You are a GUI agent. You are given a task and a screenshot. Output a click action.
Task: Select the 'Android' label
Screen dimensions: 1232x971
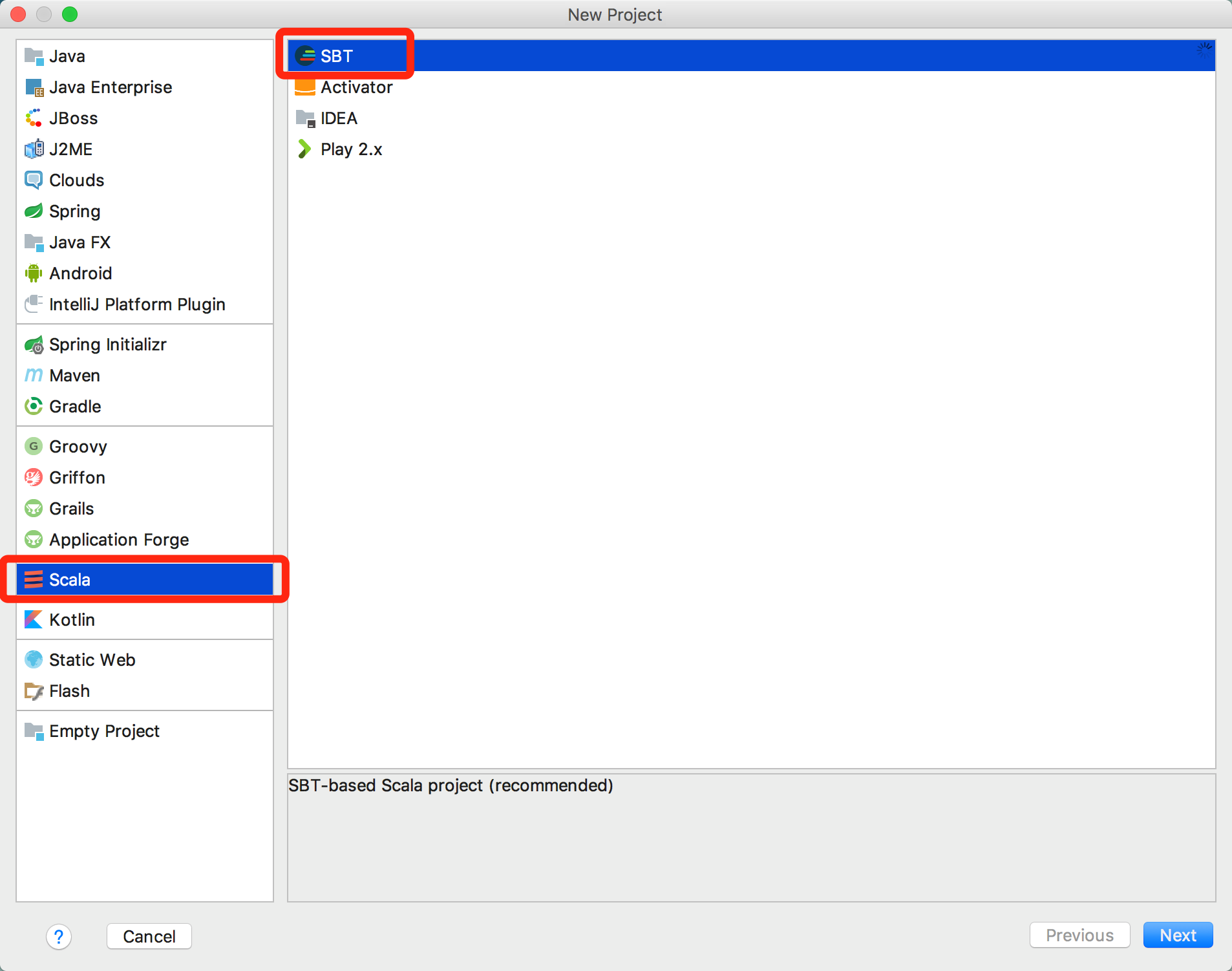[x=81, y=273]
